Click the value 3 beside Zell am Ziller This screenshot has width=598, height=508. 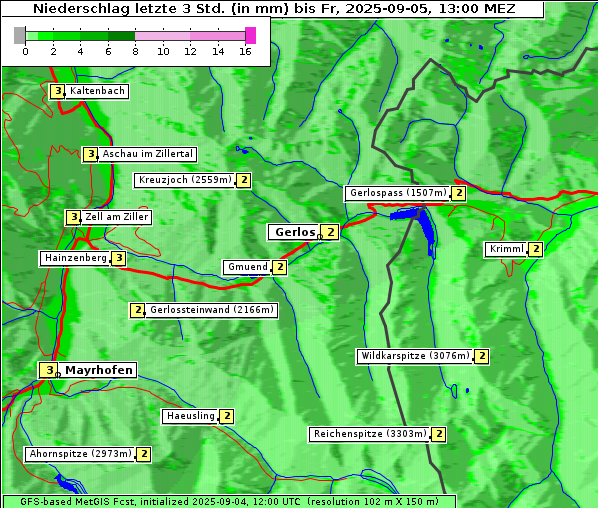tap(73, 217)
